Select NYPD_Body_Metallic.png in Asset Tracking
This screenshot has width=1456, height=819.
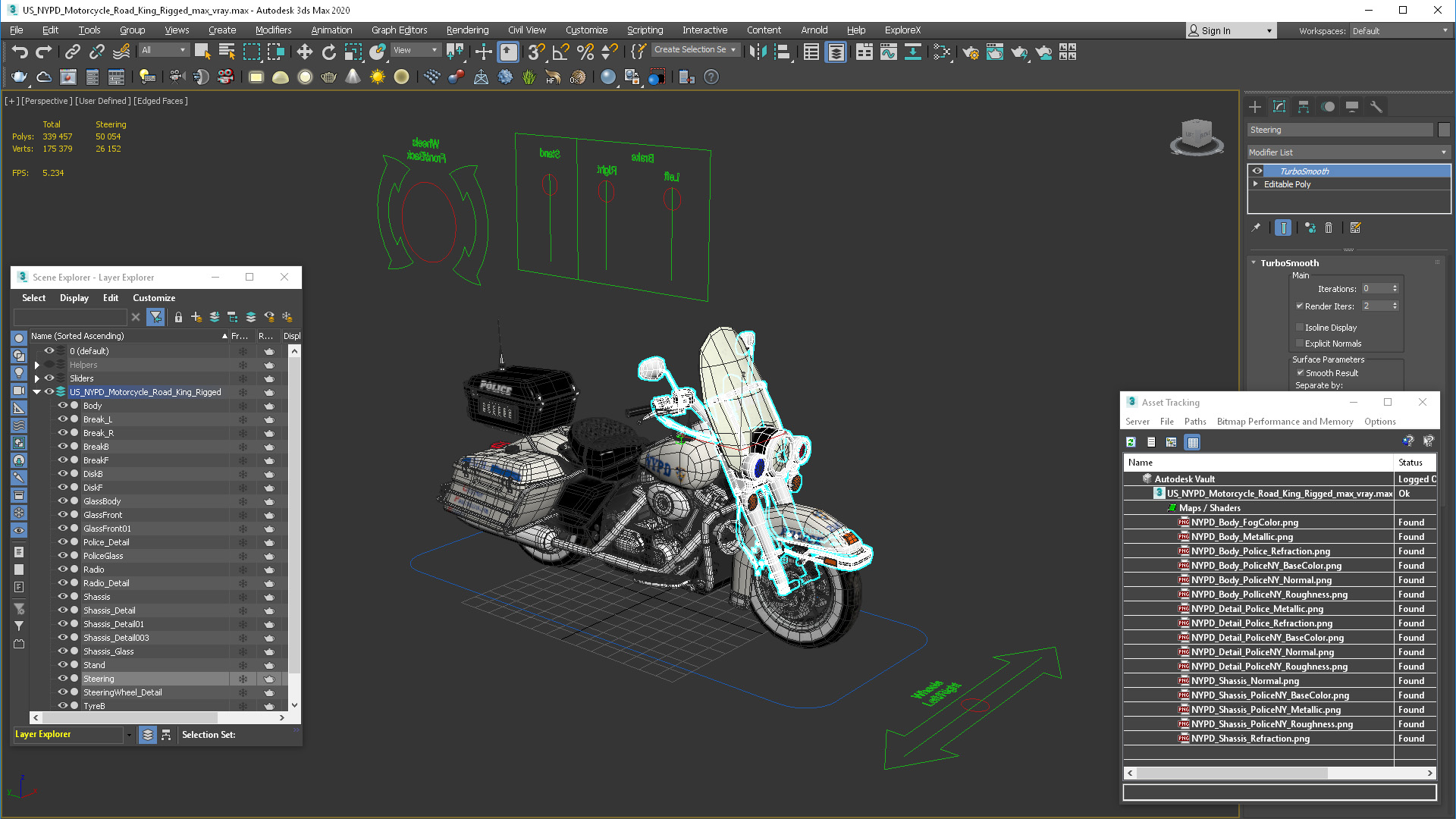pos(1242,537)
